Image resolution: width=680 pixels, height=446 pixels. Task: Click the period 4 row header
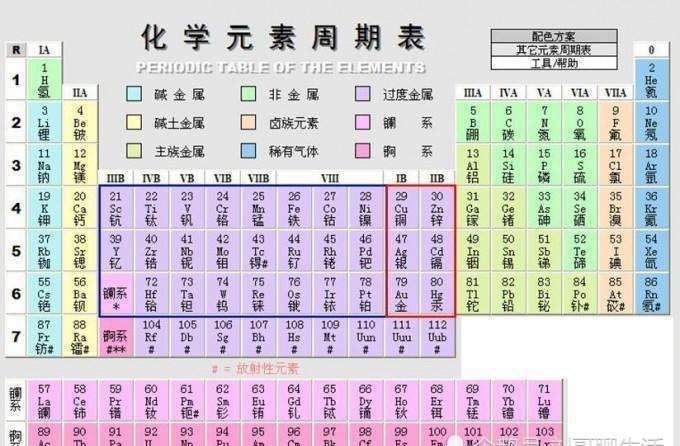[x=15, y=208]
